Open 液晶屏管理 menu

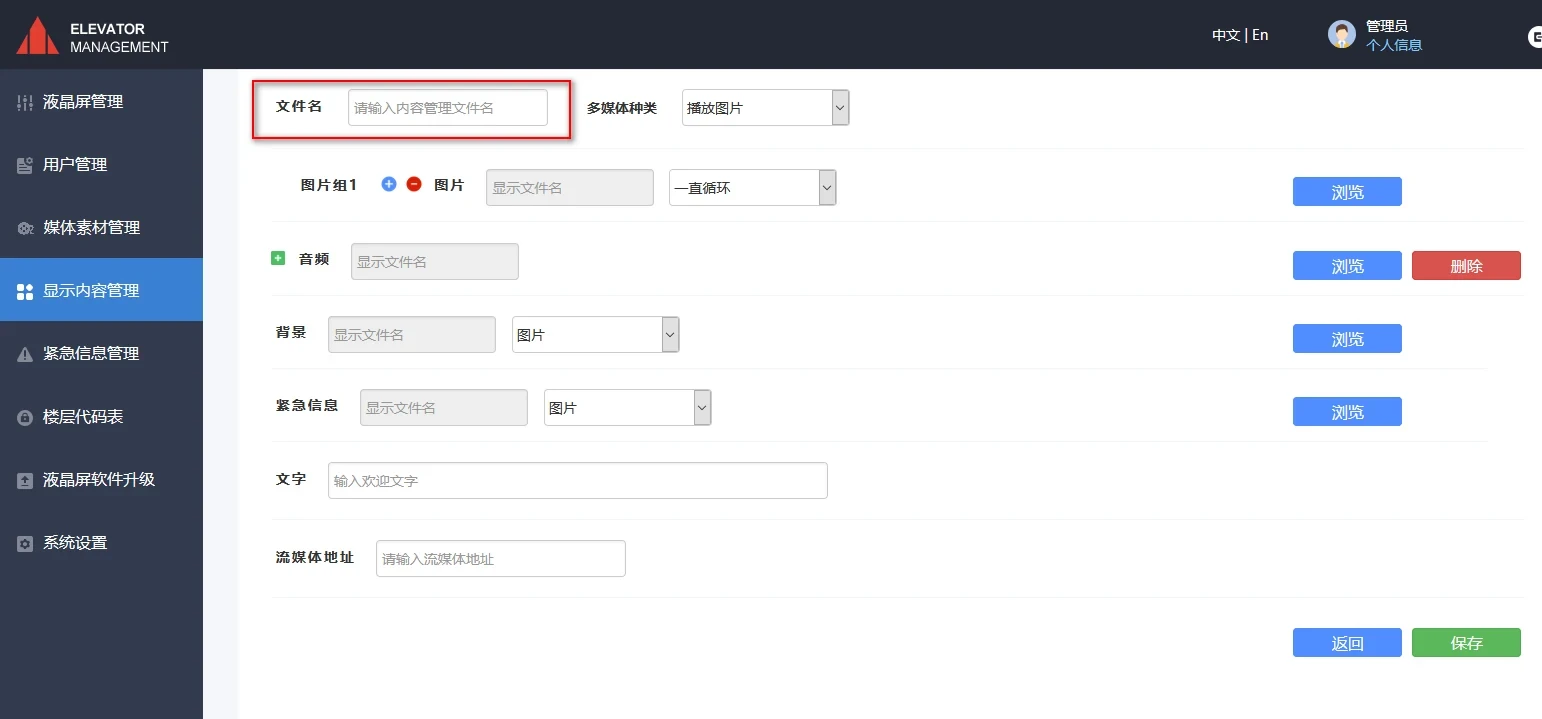101,102
